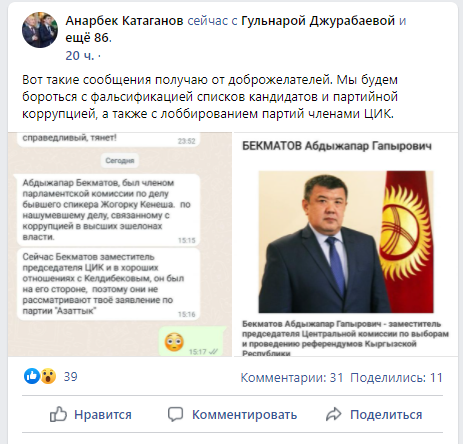Open Гульнара Джурабаева tagged profile link
Image resolution: width=463 pixels, height=444 pixels.
pyautogui.click(x=318, y=21)
